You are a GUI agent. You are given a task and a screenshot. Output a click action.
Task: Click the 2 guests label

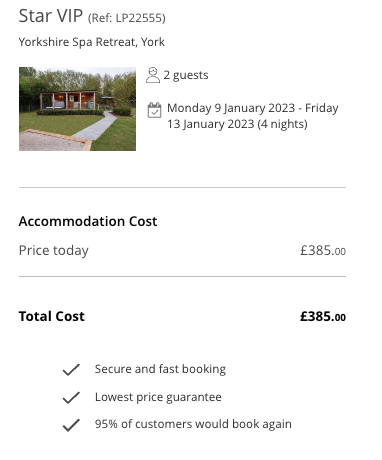[186, 75]
